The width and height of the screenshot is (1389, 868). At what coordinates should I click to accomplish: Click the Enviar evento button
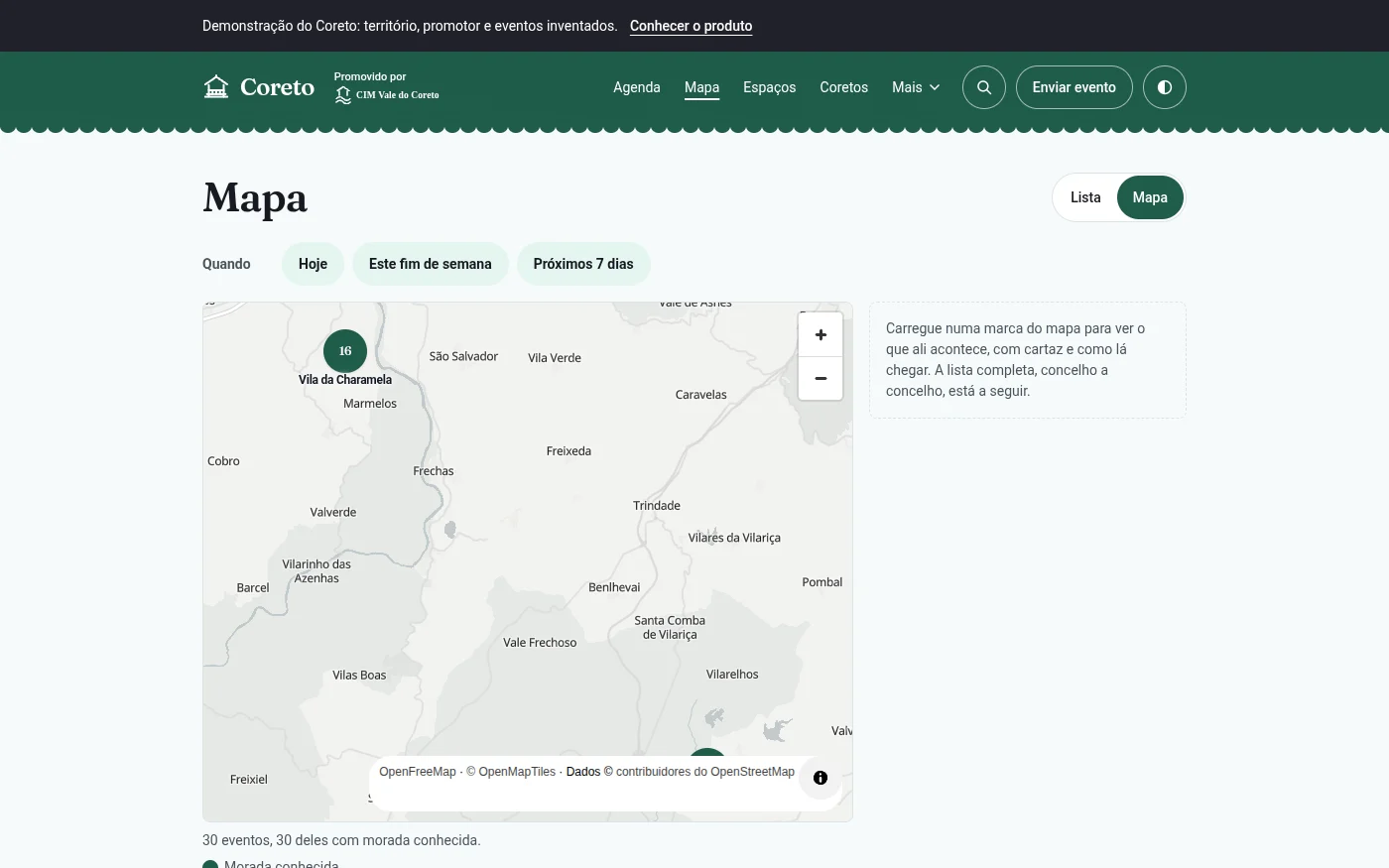pos(1074,87)
